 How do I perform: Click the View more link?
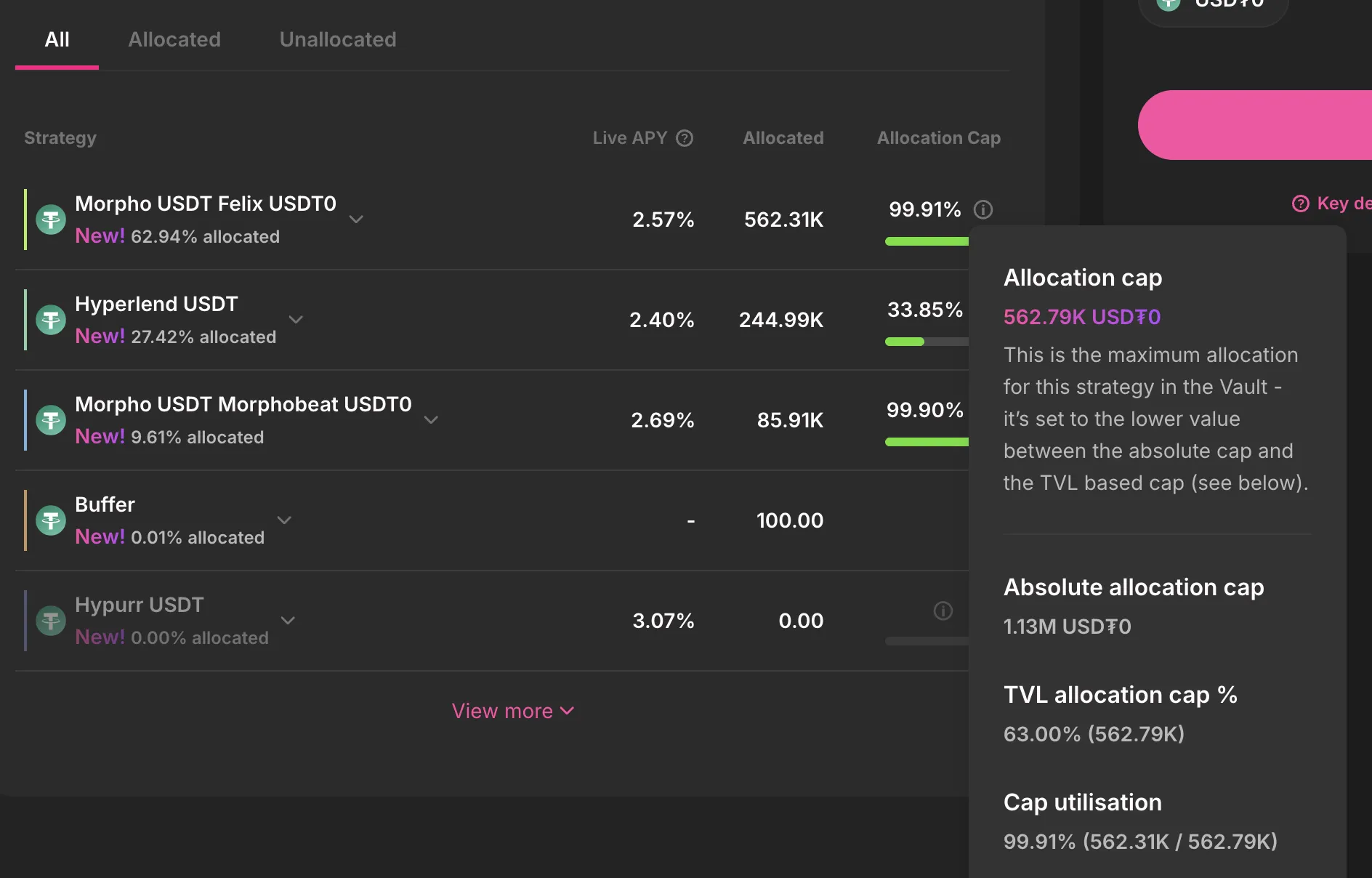click(x=512, y=711)
